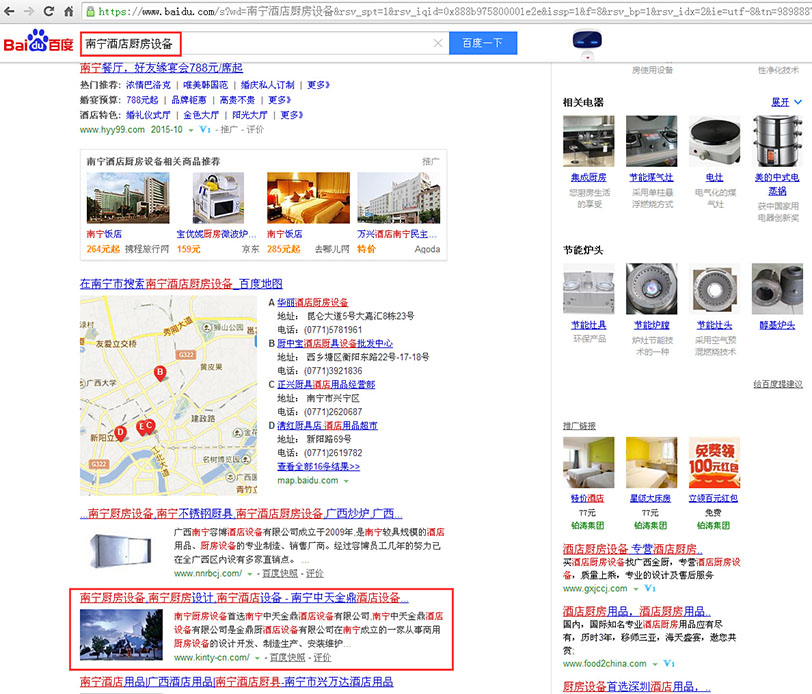
Task: Open the 酒店厨房设备_专营酒店厨房 ad link
Action: pos(633,548)
